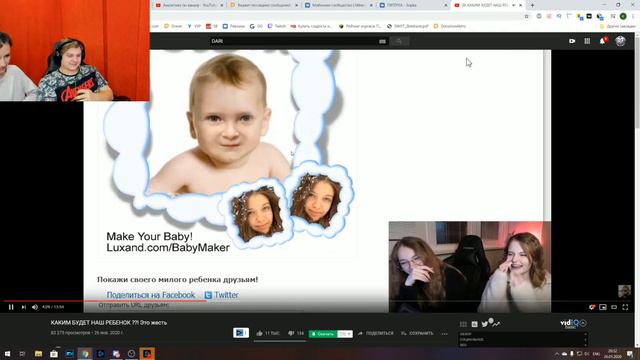Screen dimensions: 640x360
Task: Click the vidIQ trend chart icon
Action: pyautogui.click(x=496, y=324)
